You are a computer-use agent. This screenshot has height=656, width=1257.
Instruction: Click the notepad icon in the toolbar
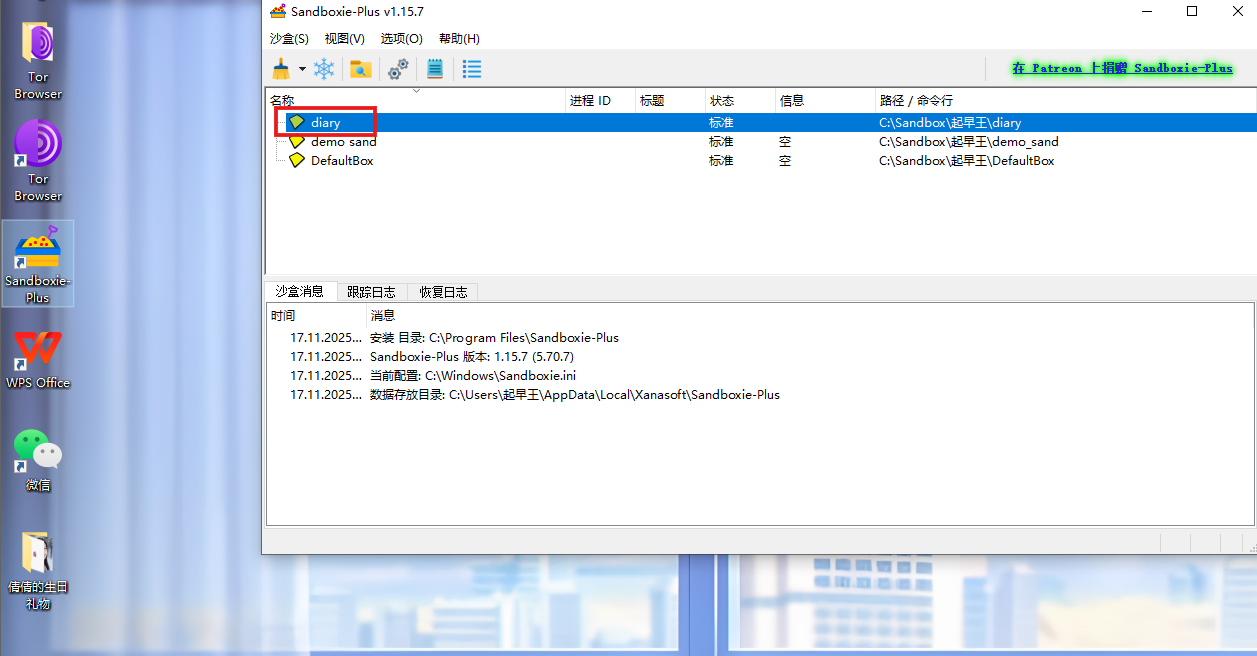(x=435, y=69)
